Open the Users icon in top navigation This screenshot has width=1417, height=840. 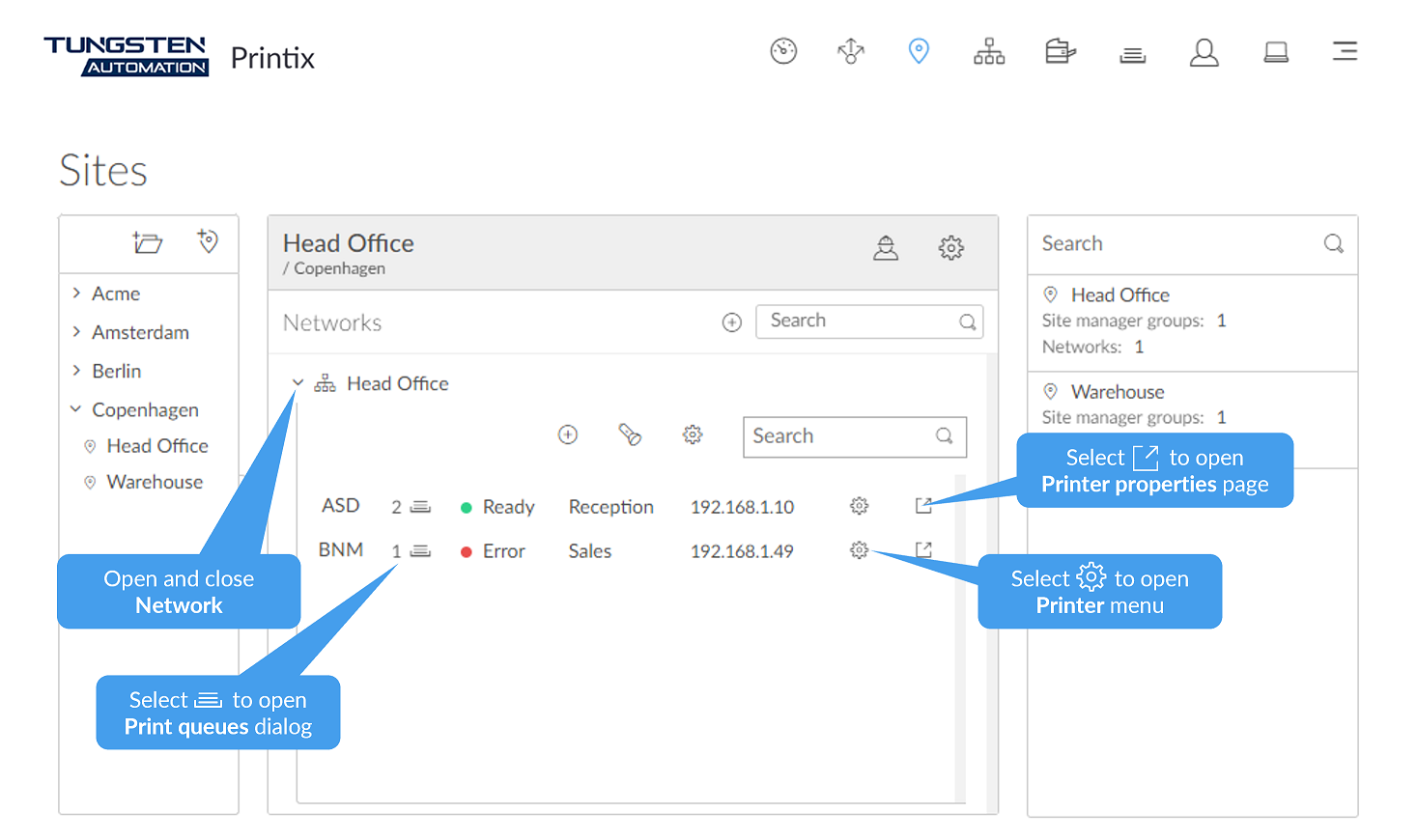coord(1204,52)
